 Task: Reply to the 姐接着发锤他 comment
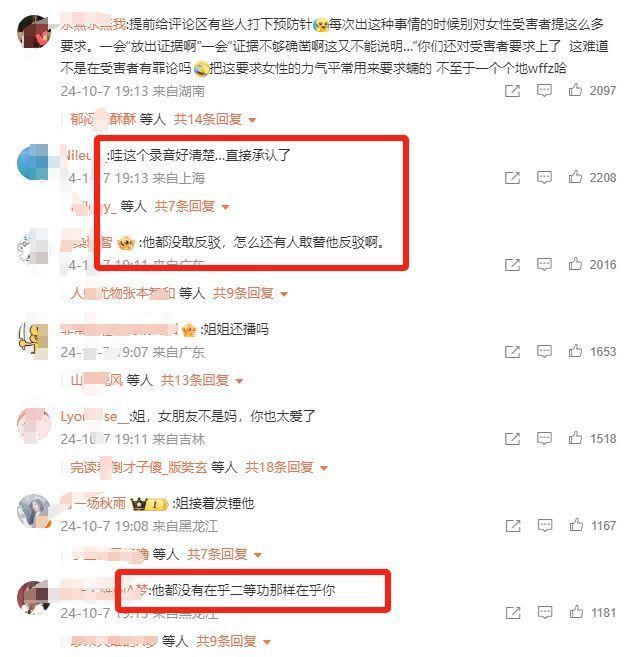544,525
